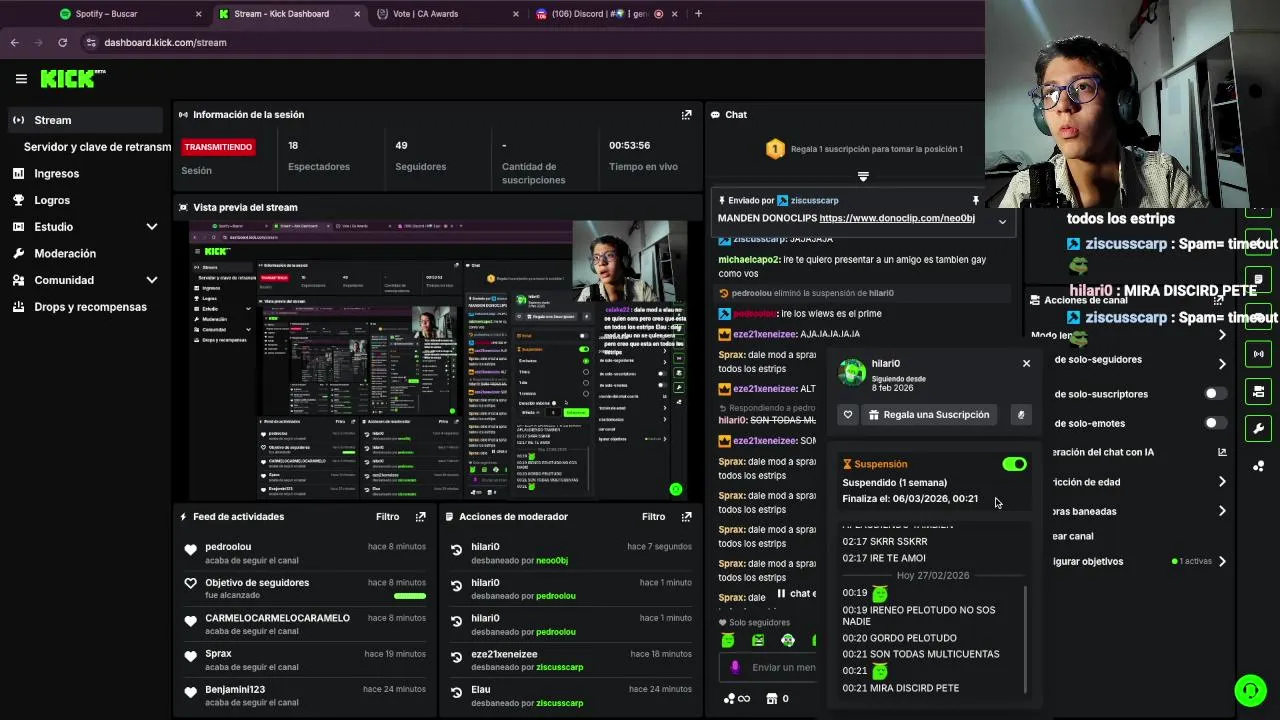1280x720 pixels.
Task: Toggle the solo-suscriptores chat mode
Action: [x=1215, y=394]
